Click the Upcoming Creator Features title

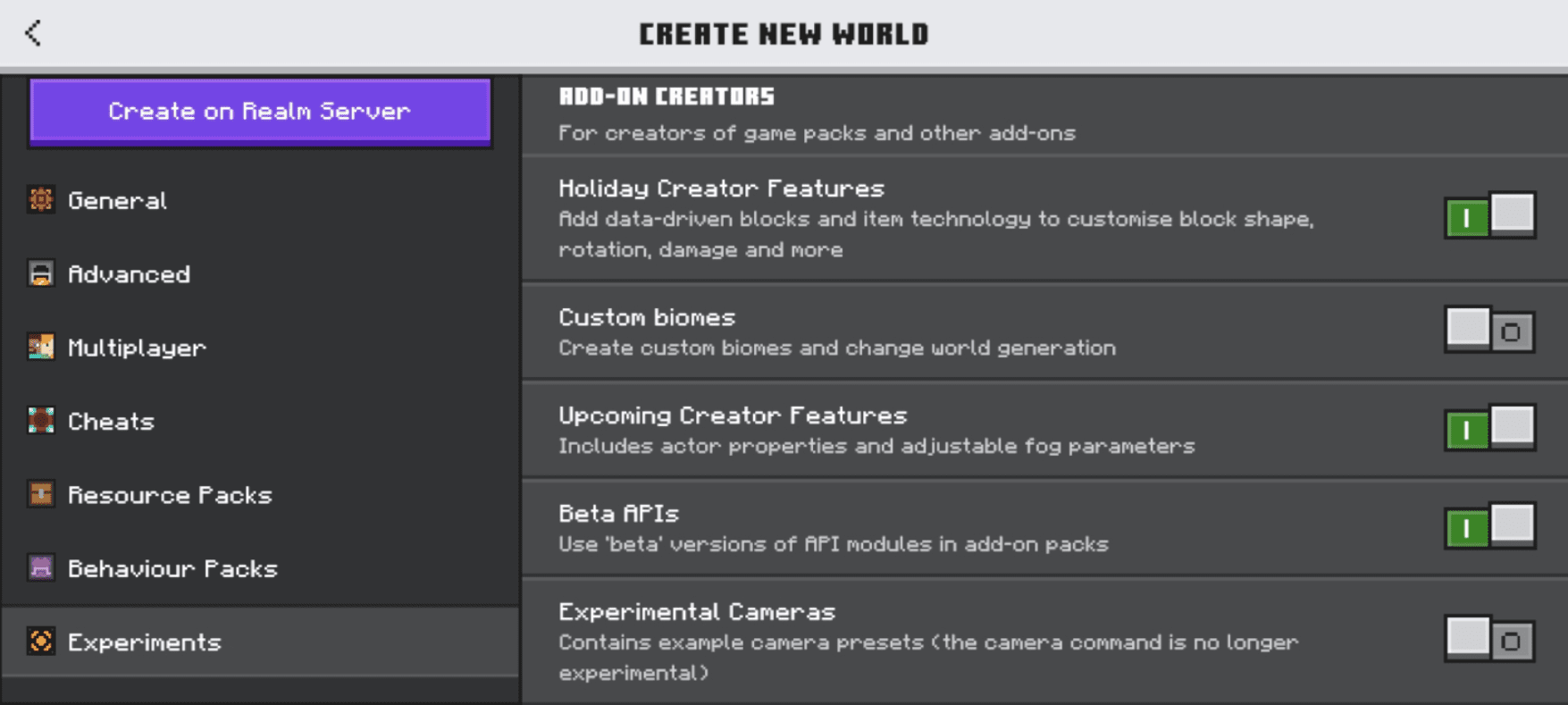(733, 415)
